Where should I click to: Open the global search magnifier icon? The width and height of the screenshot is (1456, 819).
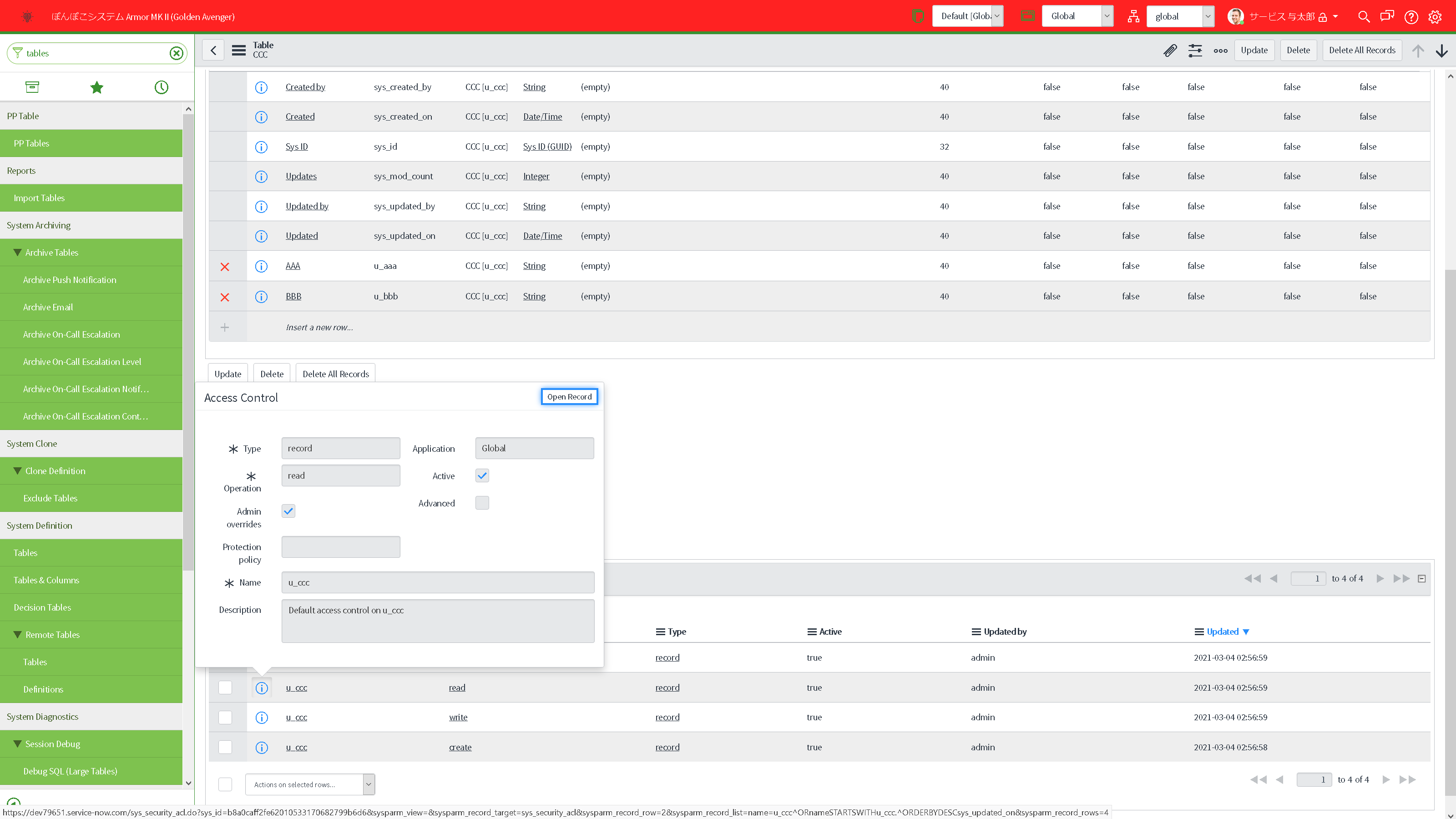pos(1363,16)
